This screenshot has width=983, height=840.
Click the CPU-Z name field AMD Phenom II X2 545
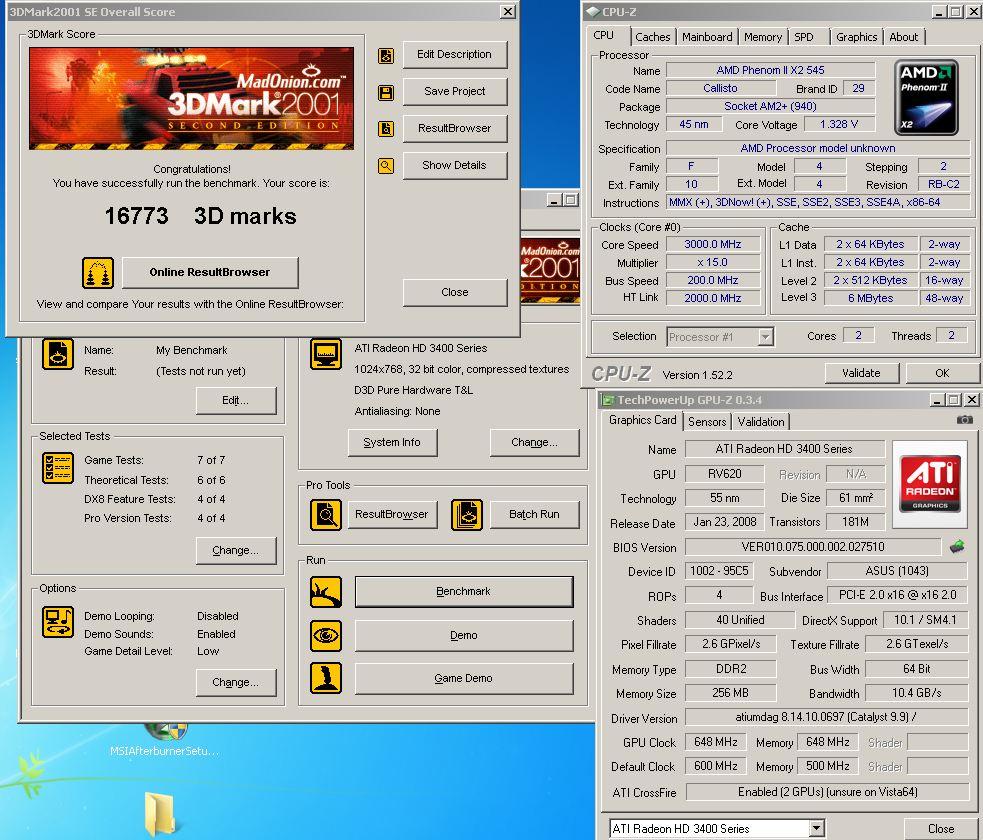point(770,70)
